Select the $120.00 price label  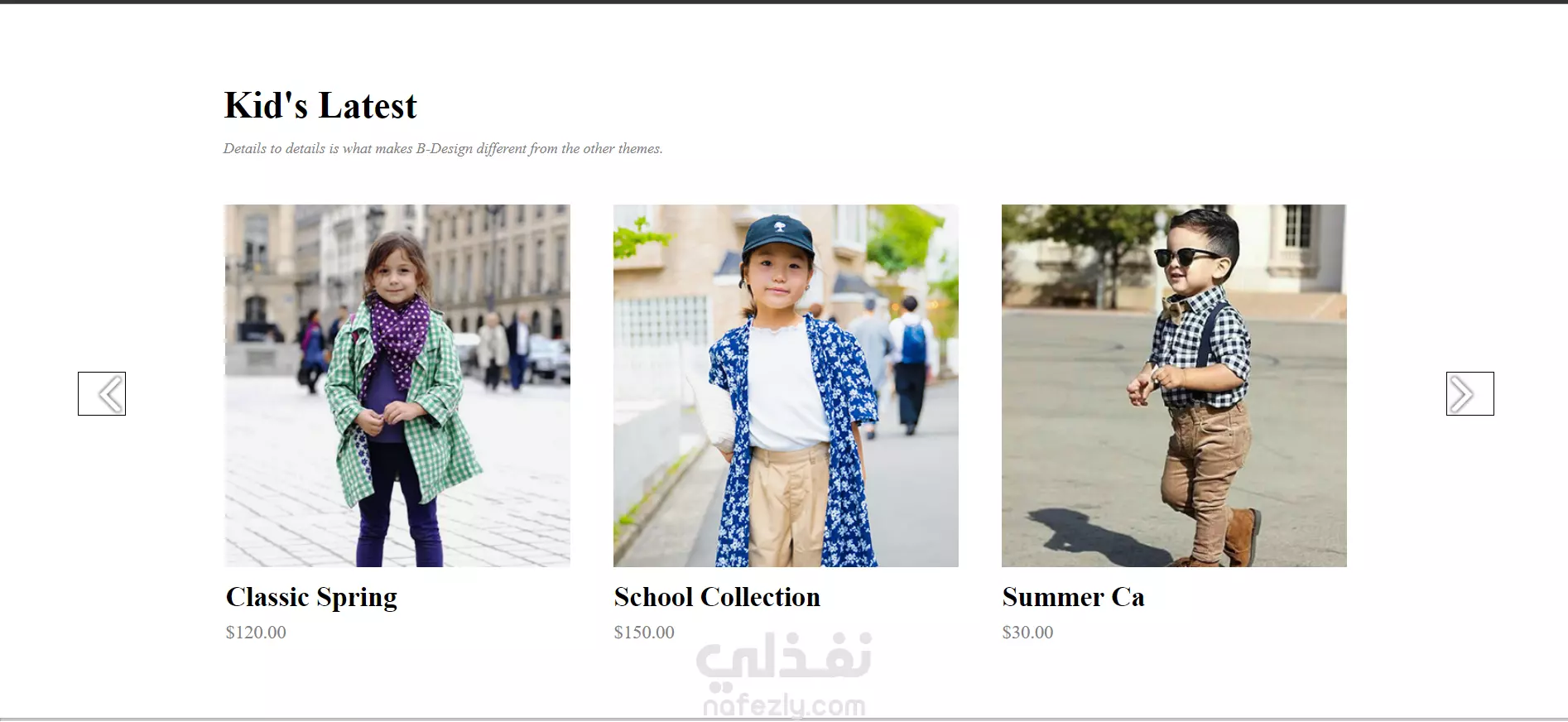(256, 633)
